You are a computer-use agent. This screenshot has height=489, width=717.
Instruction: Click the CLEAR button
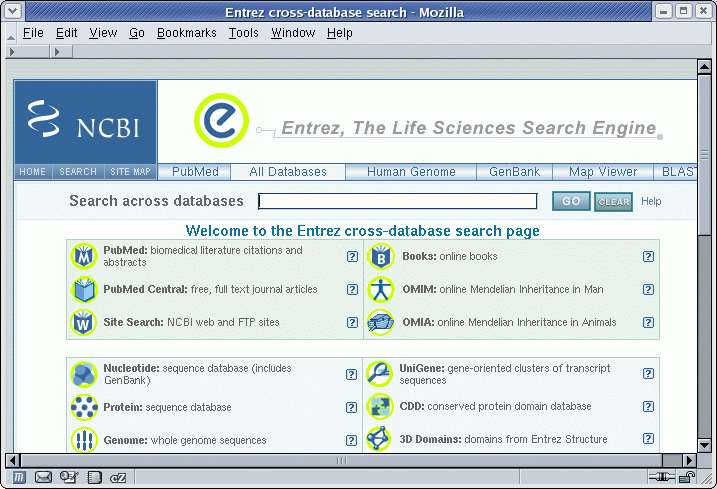point(613,202)
